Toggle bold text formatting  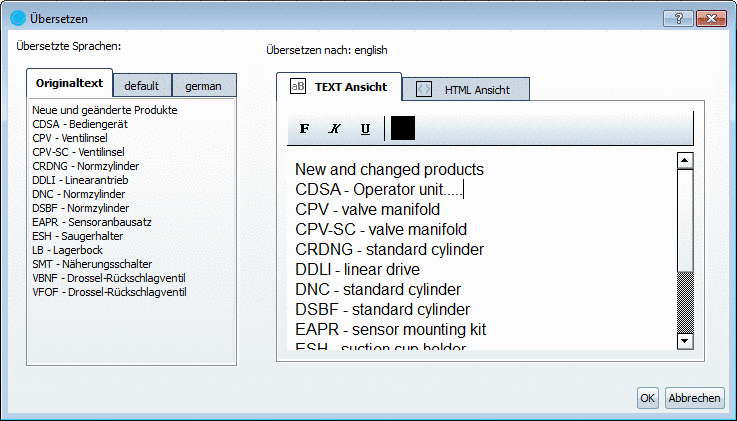[x=305, y=129]
